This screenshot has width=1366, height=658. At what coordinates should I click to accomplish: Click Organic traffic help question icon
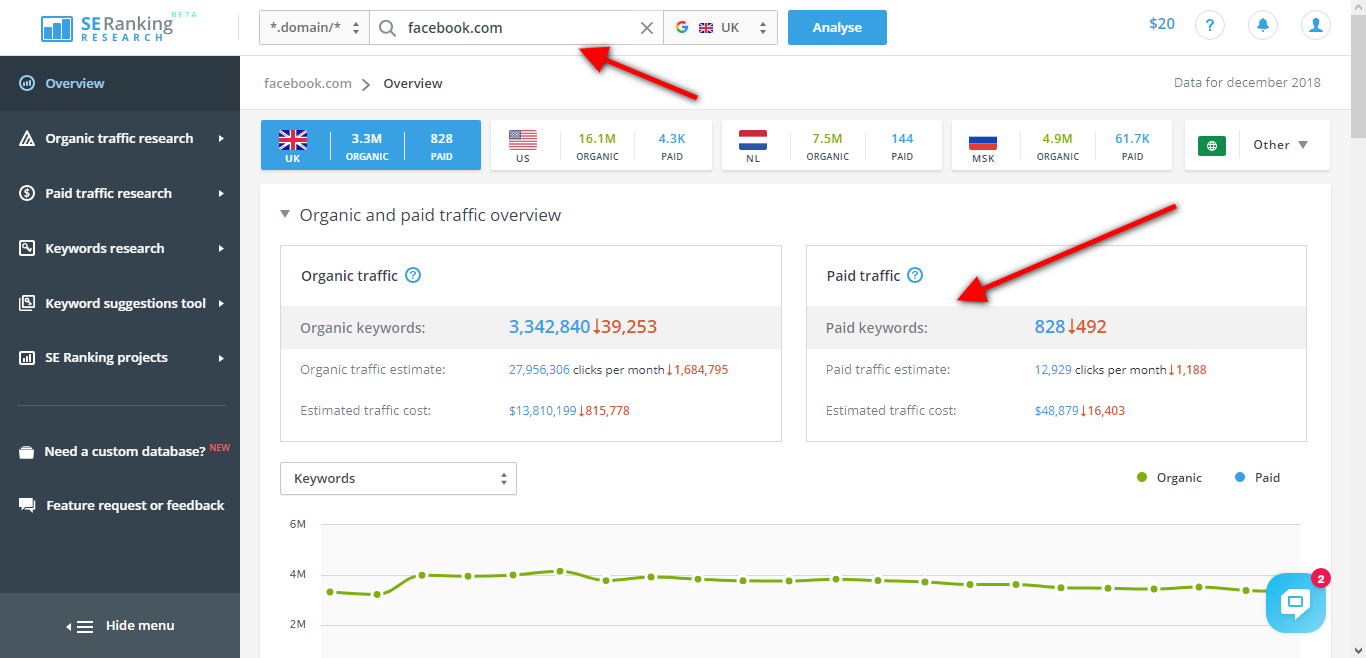[x=413, y=275]
